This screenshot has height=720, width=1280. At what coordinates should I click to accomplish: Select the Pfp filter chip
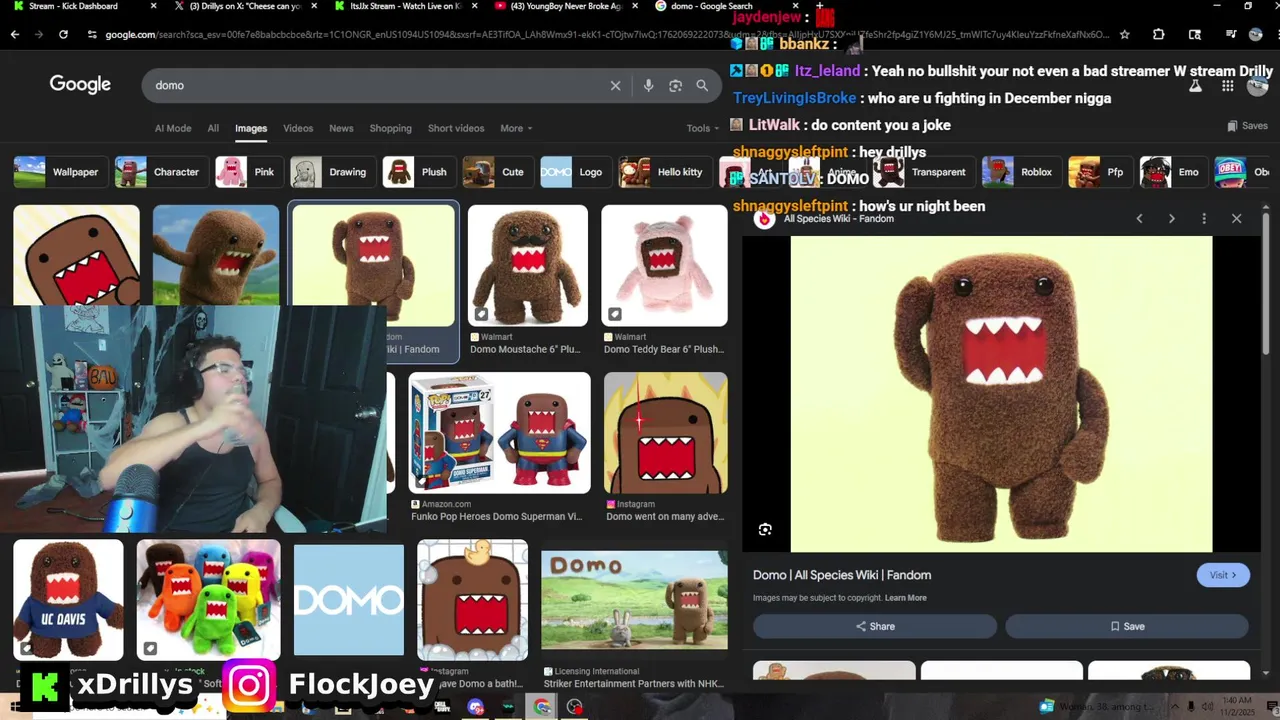tap(1100, 172)
